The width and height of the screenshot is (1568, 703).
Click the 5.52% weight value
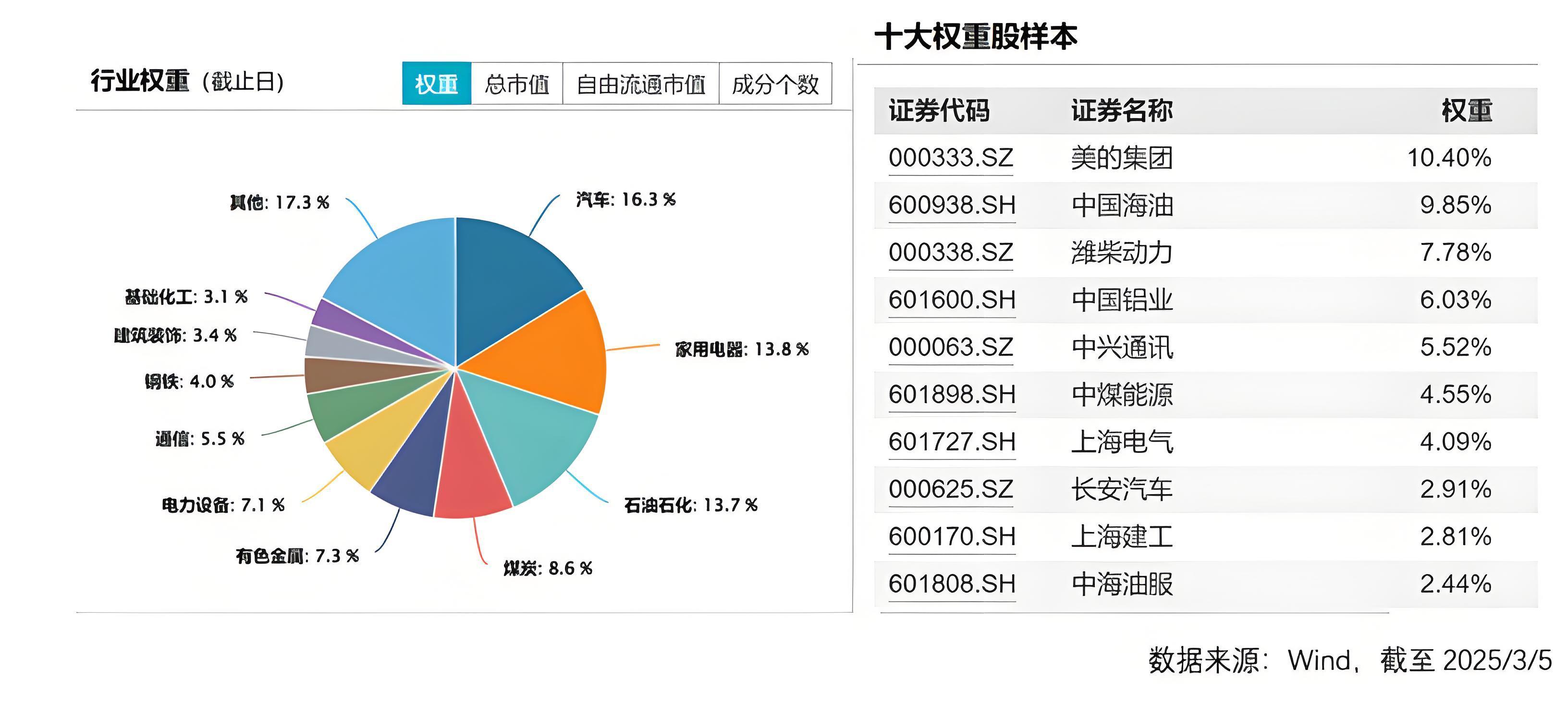pyautogui.click(x=1456, y=348)
